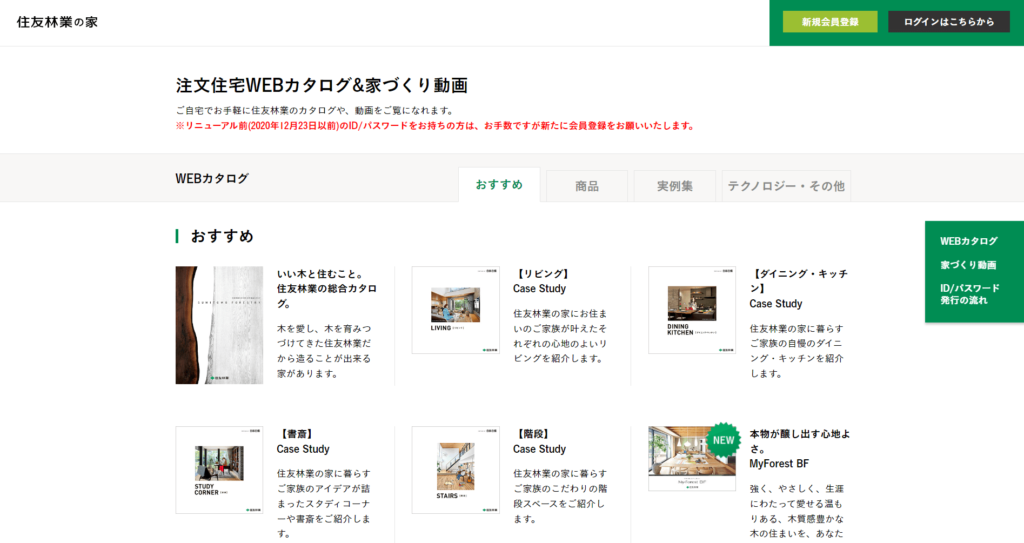1024x543 pixels.
Task: Click the リビングを紹介します description text
Action: pyautogui.click(x=560, y=336)
